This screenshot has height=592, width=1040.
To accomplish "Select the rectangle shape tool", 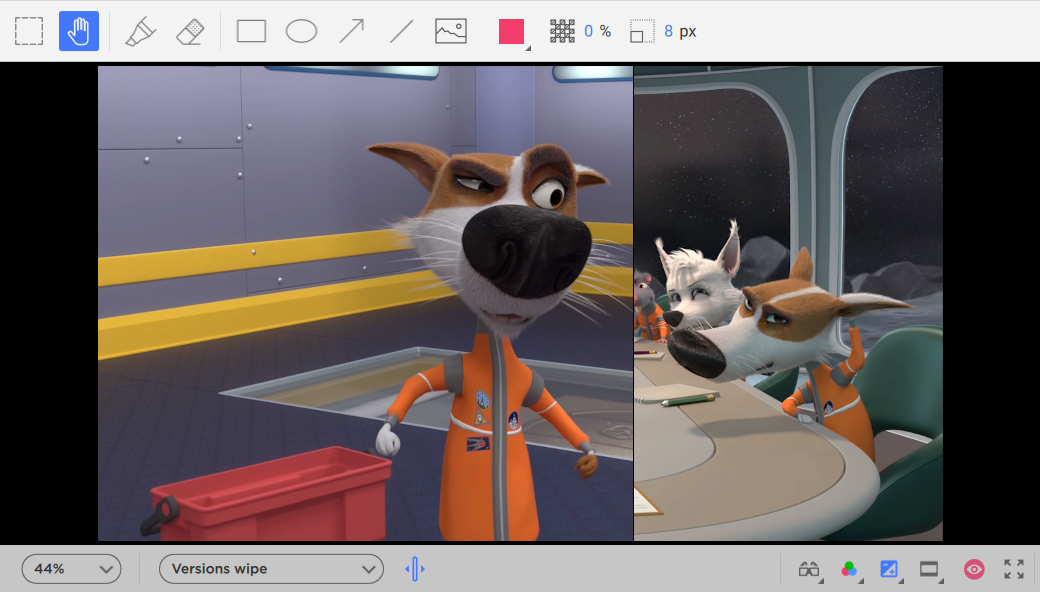I will tap(251, 31).
